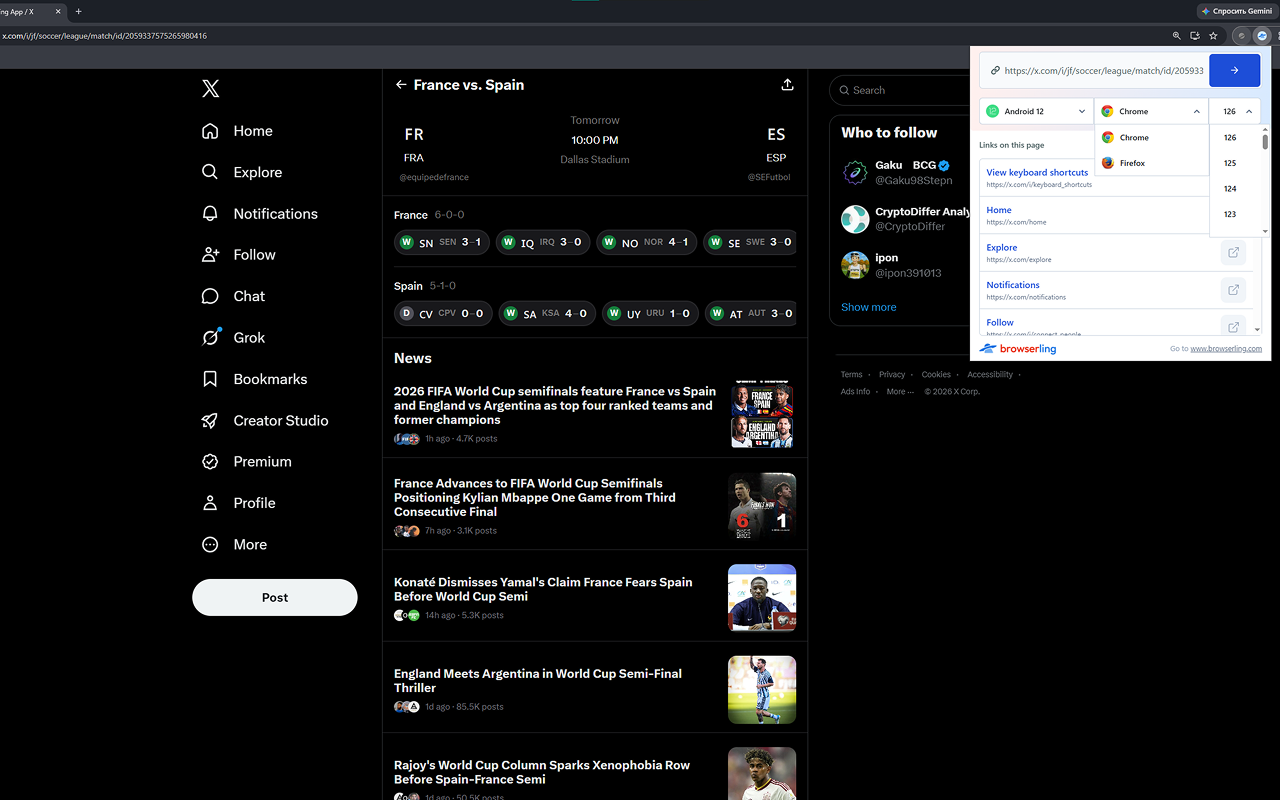Open Notifications bell icon
1280x800 pixels.
click(x=210, y=214)
